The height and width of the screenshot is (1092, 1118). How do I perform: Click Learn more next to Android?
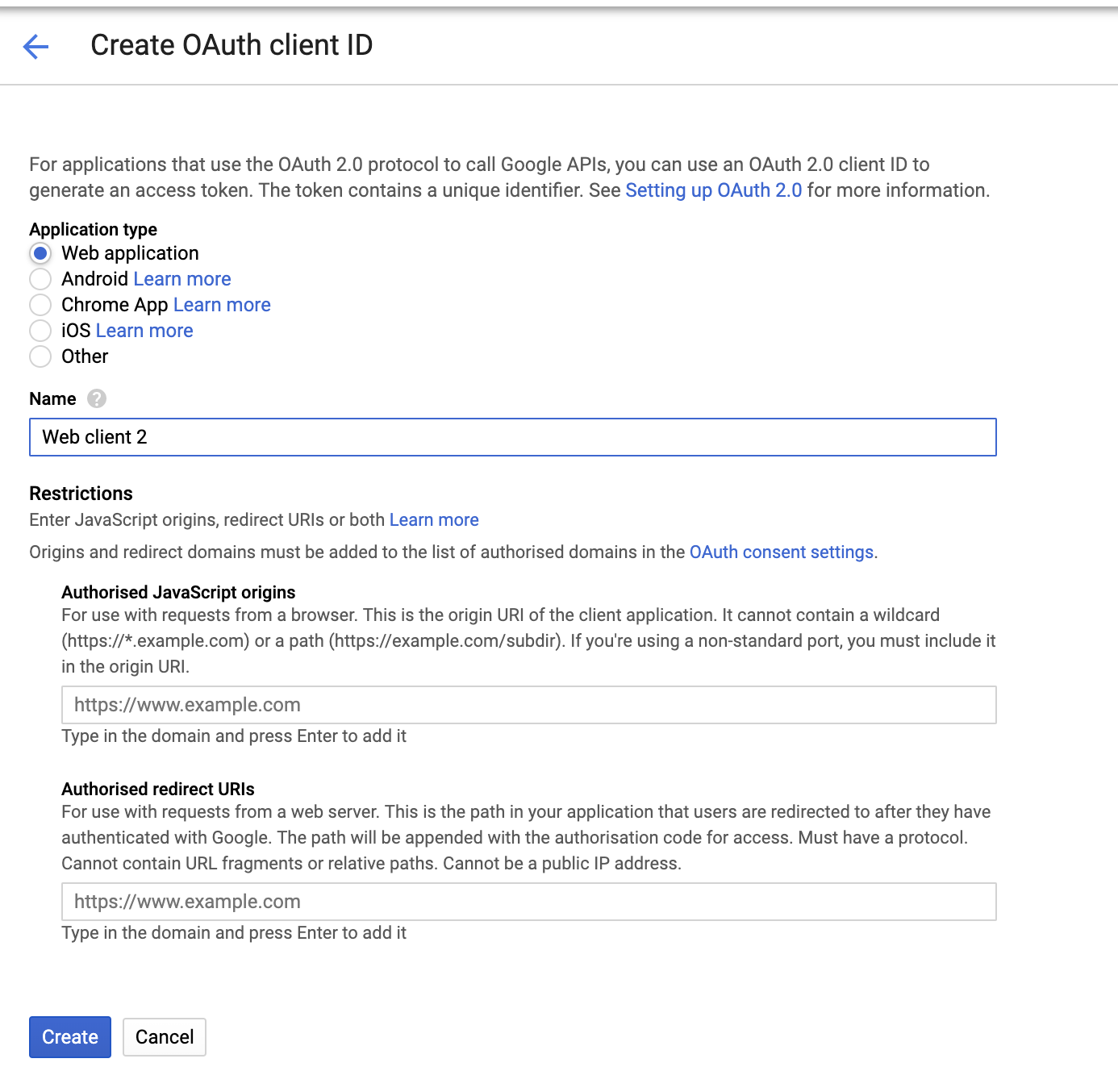click(182, 279)
